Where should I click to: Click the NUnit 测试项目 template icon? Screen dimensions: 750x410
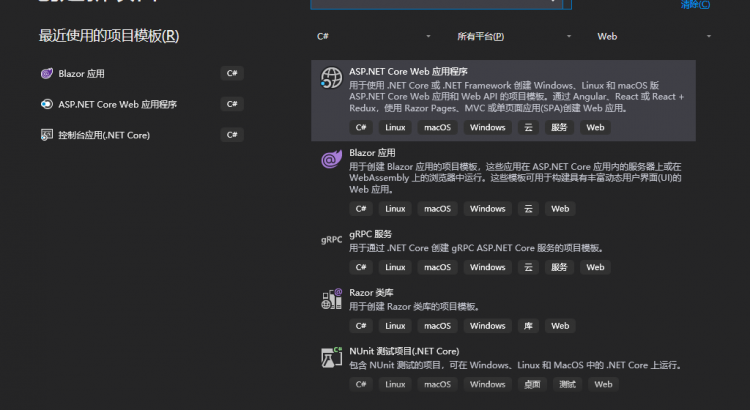click(331, 357)
